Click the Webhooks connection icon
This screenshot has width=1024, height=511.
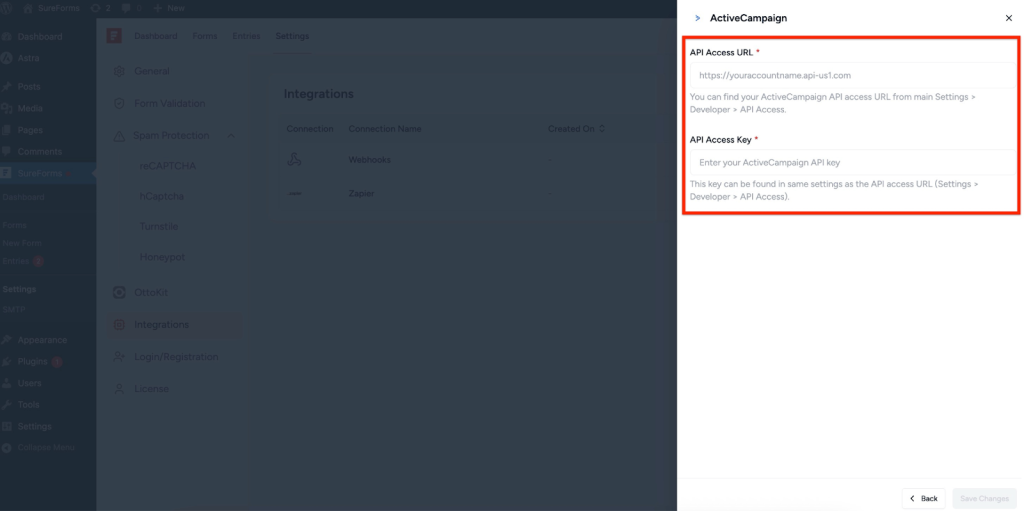[x=295, y=160]
